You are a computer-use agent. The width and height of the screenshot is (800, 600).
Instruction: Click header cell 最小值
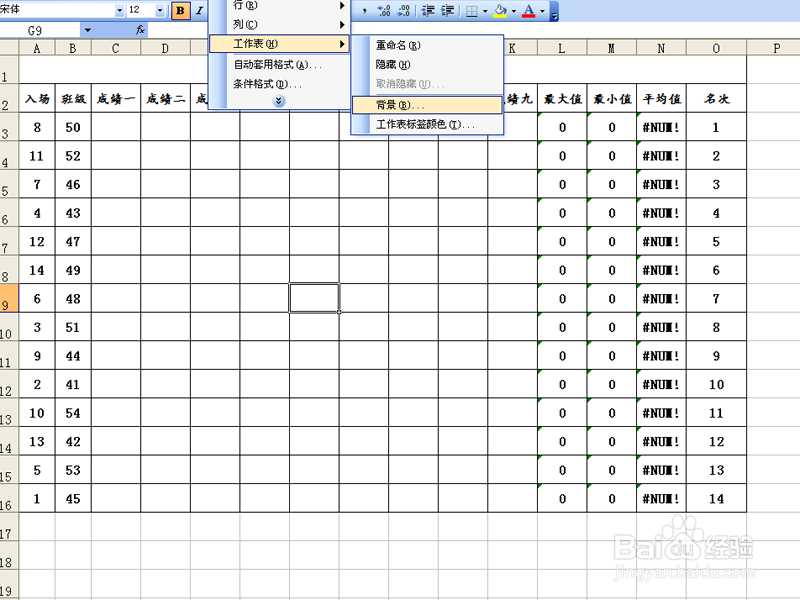coord(612,98)
